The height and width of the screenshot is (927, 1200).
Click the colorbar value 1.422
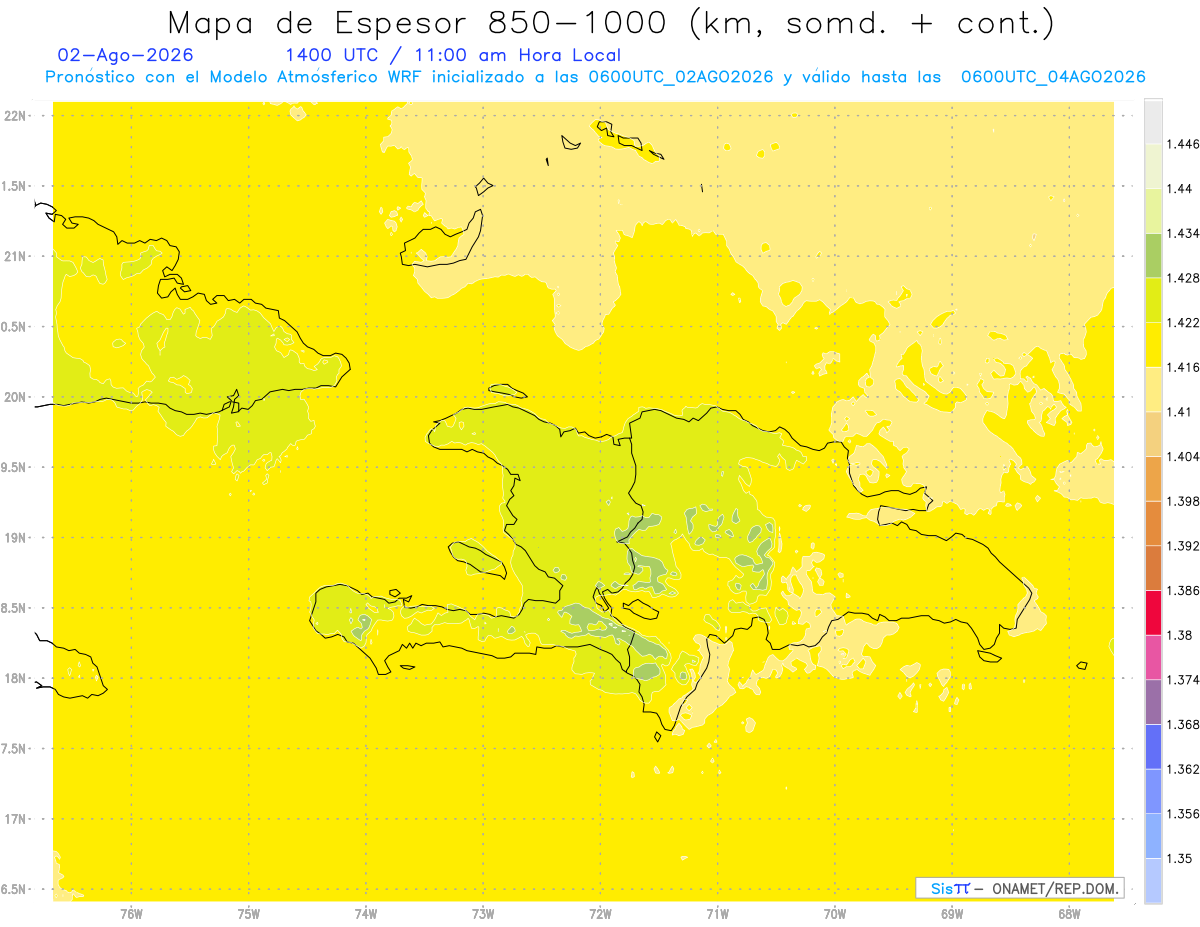pos(1183,323)
